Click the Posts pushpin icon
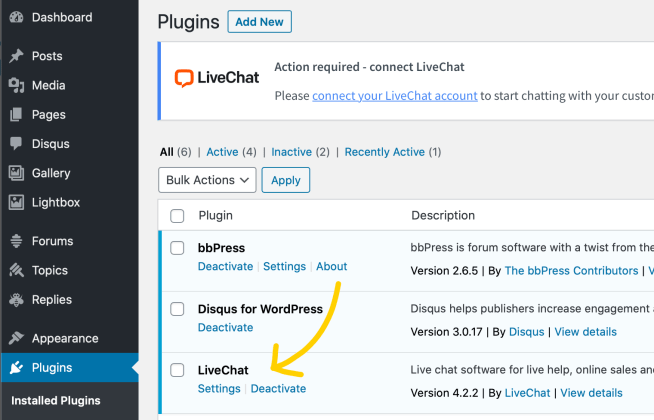Image resolution: width=654 pixels, height=420 pixels. [x=16, y=57]
